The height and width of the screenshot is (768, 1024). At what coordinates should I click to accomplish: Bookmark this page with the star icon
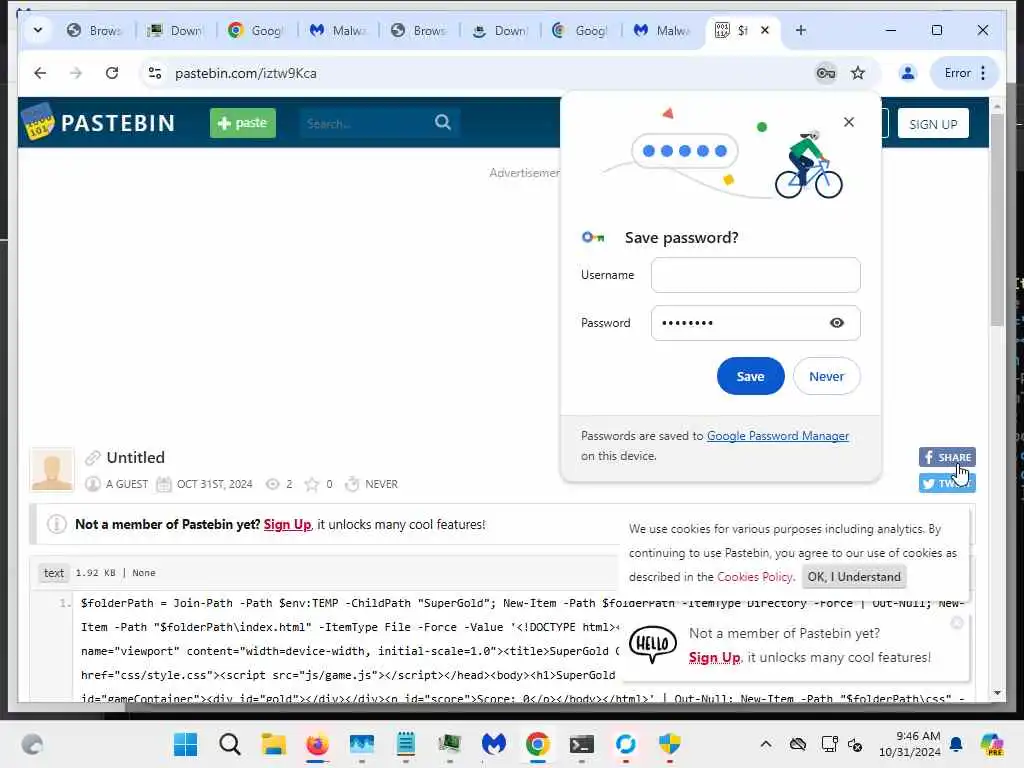pyautogui.click(x=858, y=73)
